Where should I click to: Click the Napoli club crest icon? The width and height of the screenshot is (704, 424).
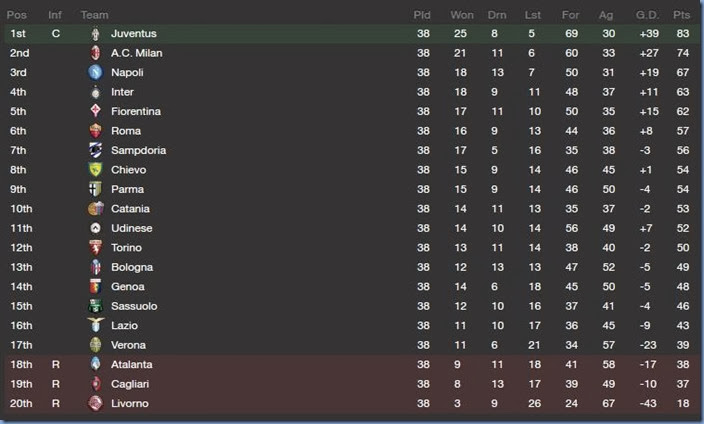[96, 73]
